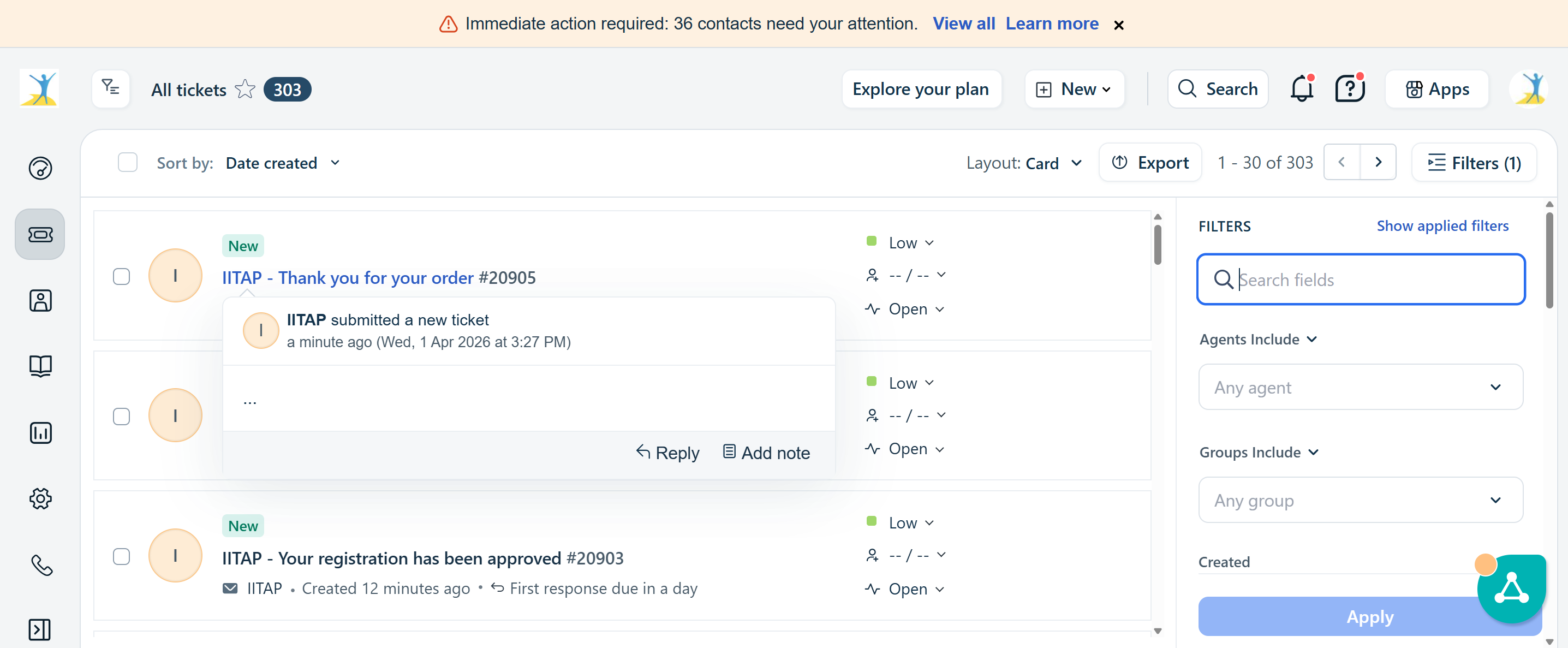
Task: Open Agents Include condition dropdown
Action: pos(1258,339)
